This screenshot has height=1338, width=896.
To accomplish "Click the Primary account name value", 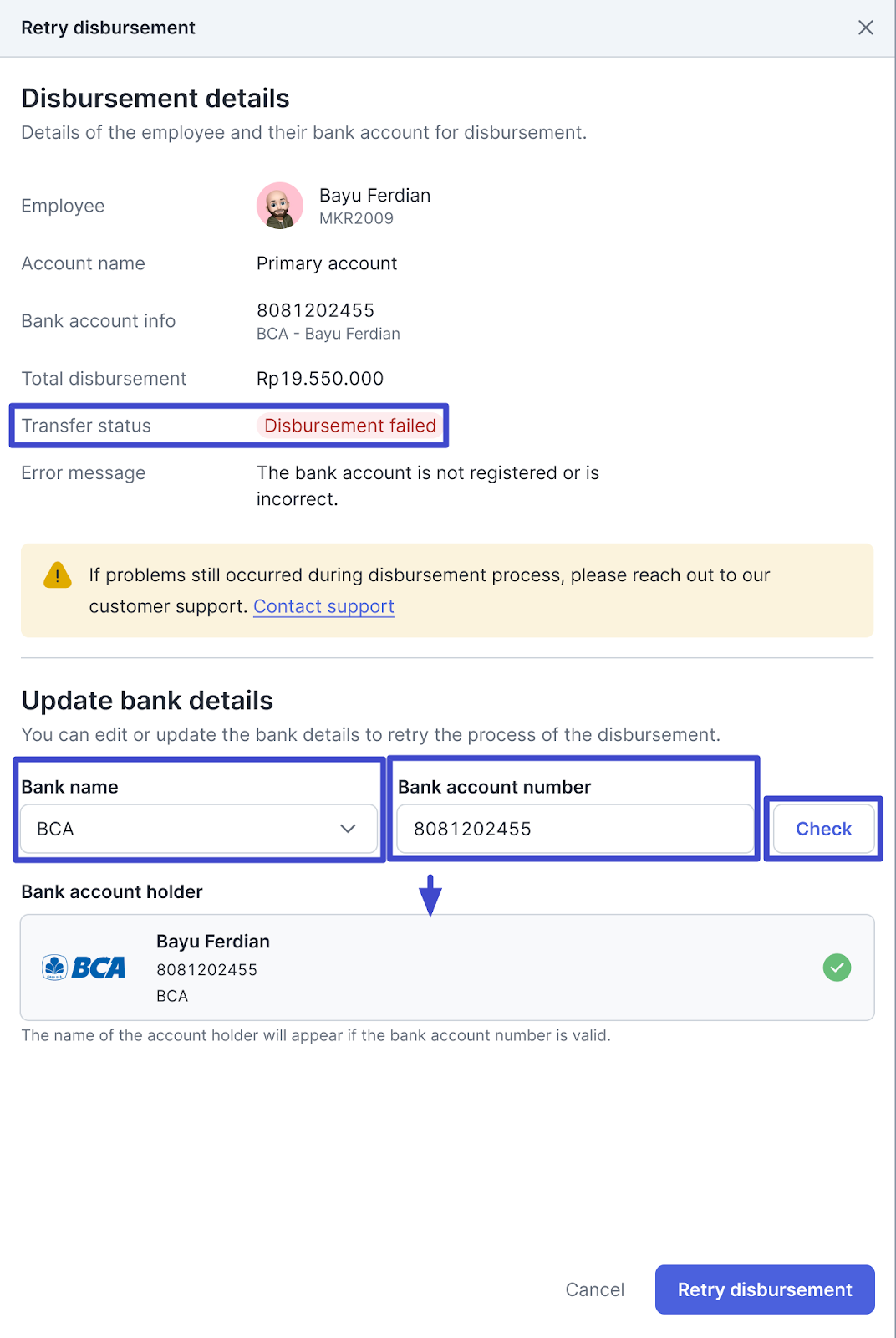I will click(327, 263).
